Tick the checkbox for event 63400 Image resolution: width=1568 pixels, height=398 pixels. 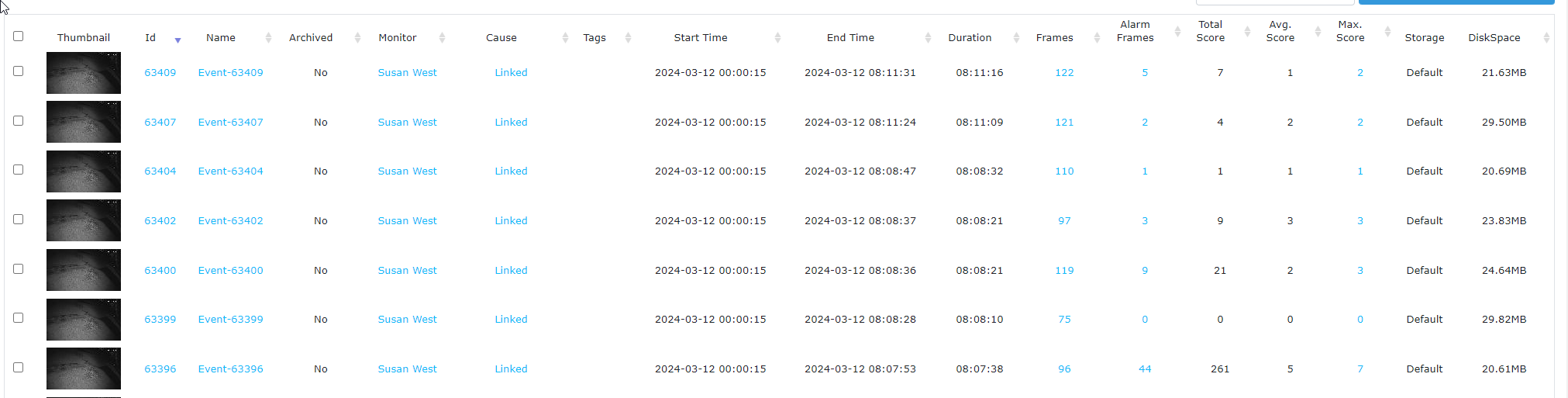(19, 268)
